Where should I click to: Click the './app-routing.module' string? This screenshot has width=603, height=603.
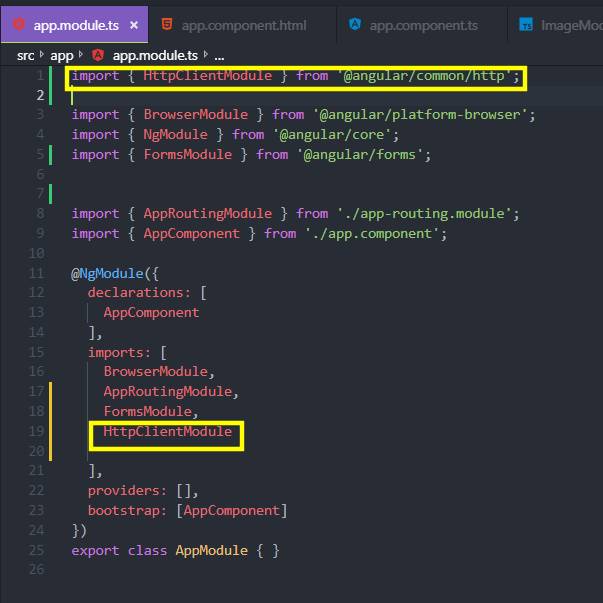(x=425, y=214)
